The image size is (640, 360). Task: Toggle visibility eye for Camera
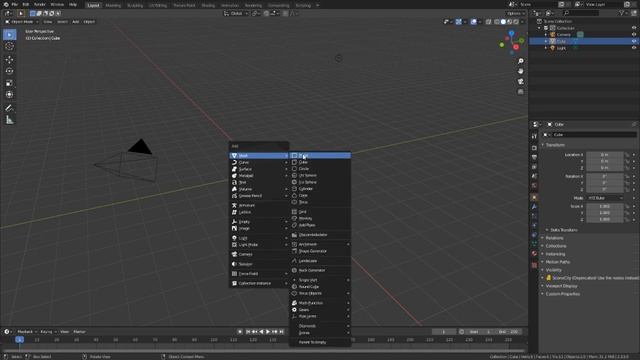click(634, 35)
